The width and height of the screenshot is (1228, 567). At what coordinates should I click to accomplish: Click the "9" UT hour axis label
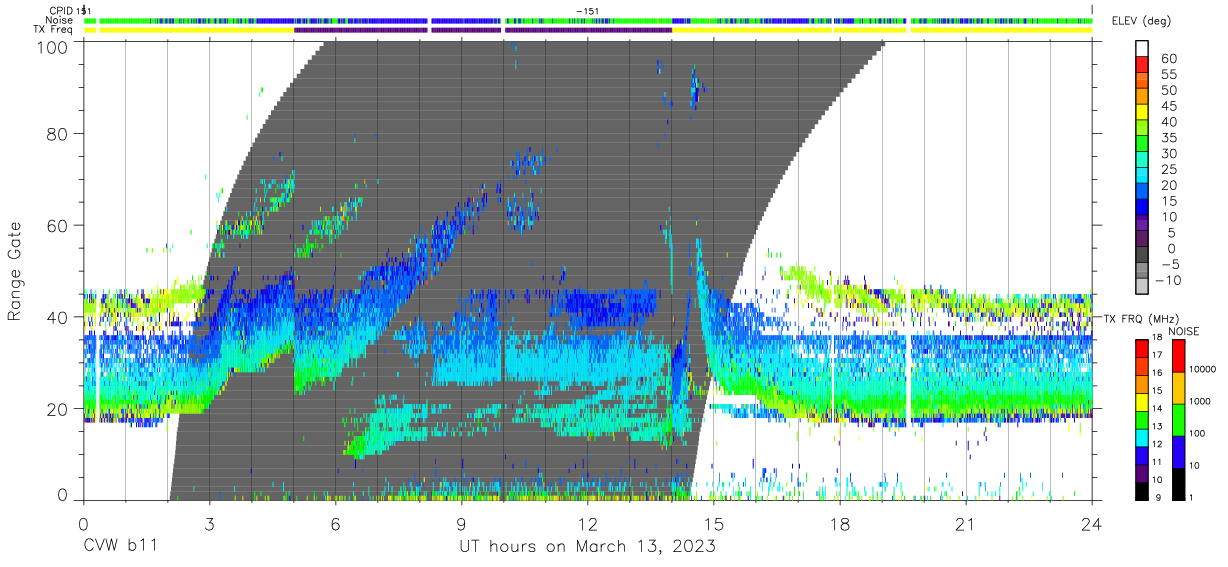[461, 524]
